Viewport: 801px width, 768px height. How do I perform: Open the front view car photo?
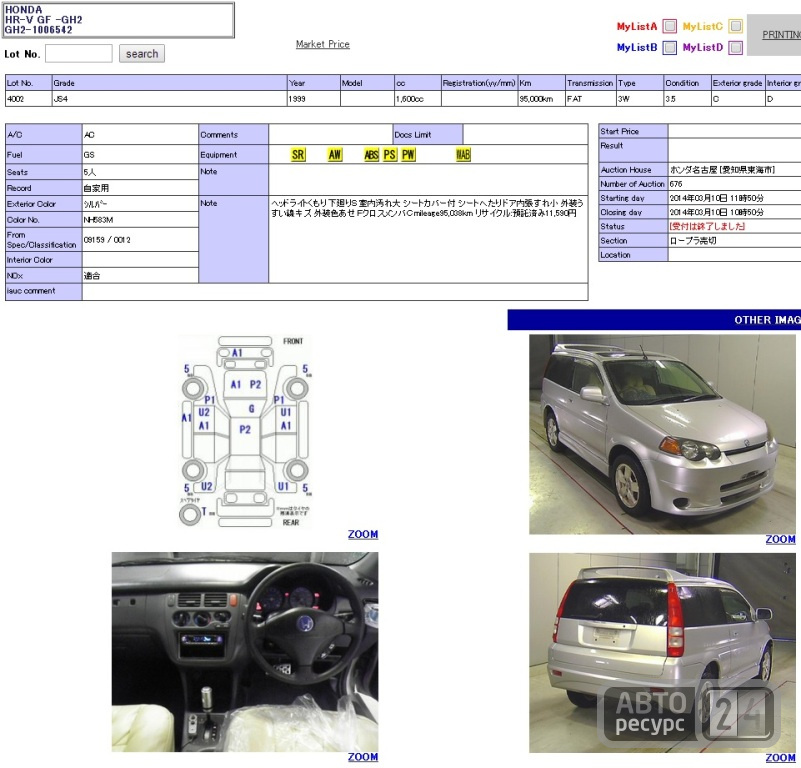click(662, 434)
